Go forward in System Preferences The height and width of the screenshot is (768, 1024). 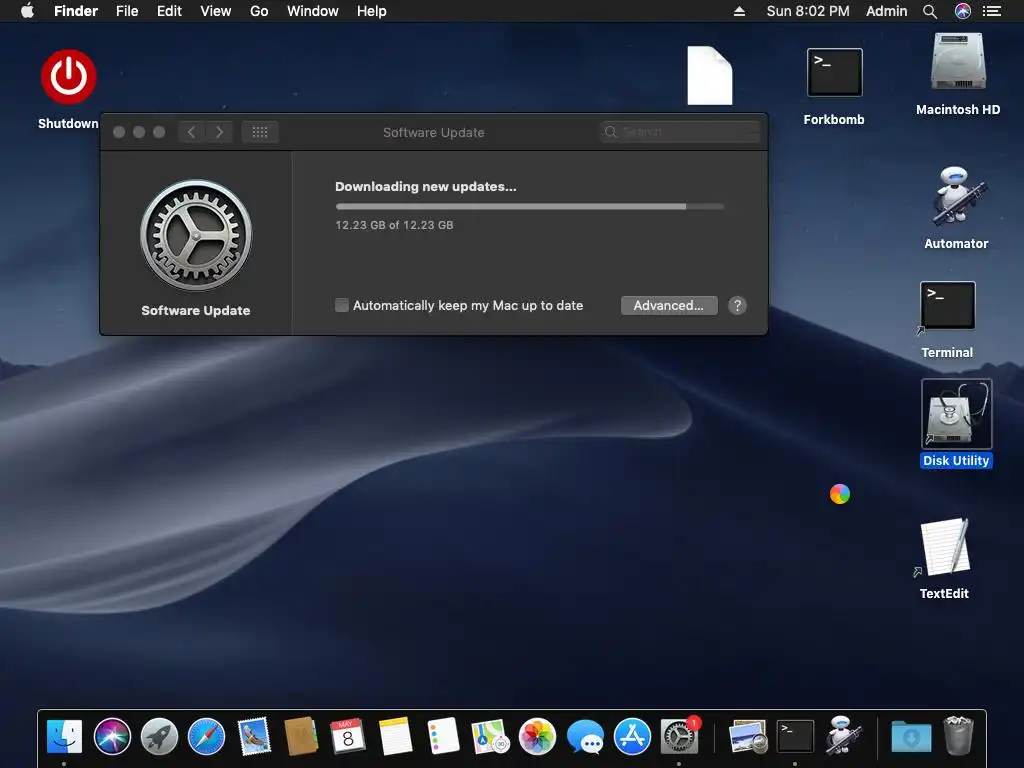click(219, 132)
